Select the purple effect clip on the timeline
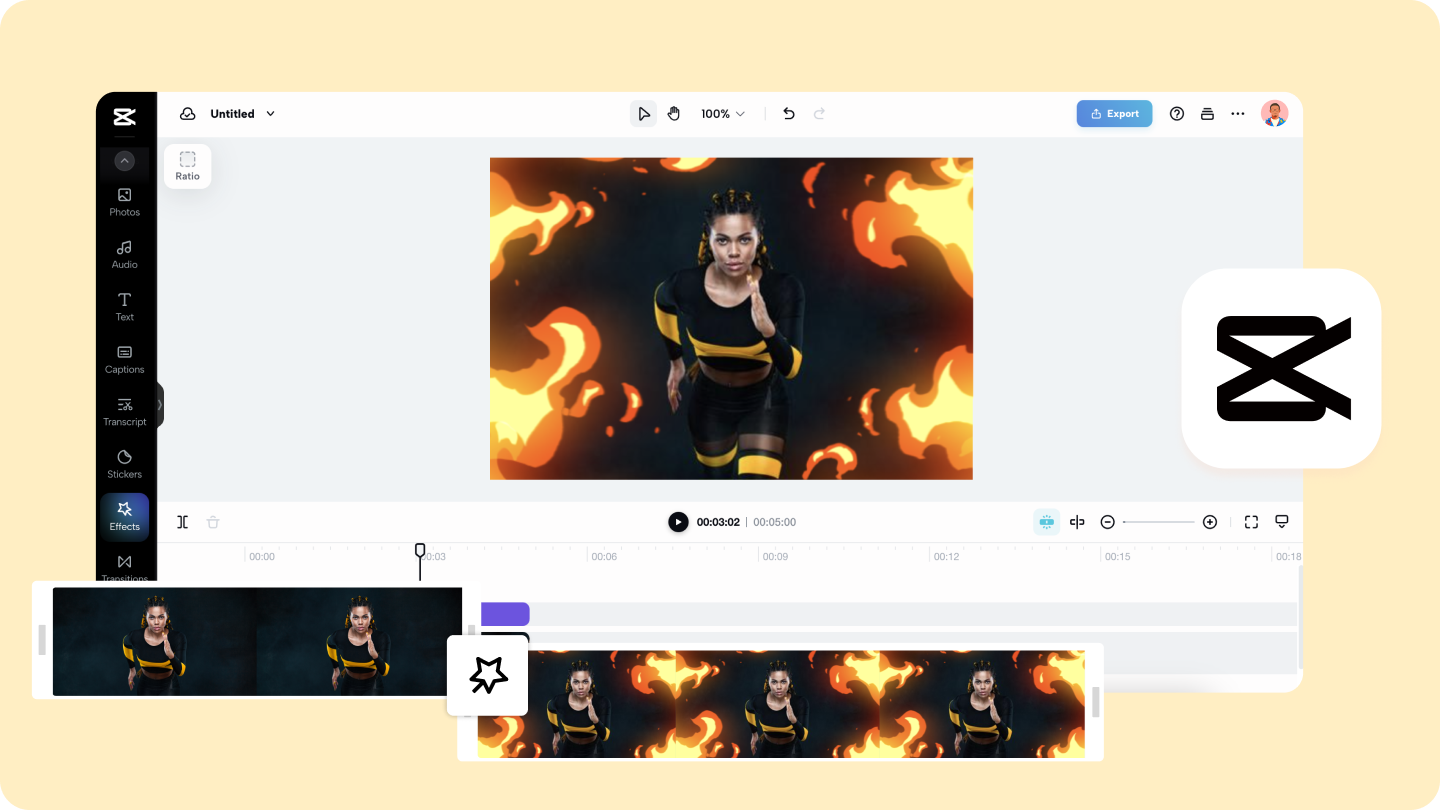Screen dimensions: 1440x810 click(x=505, y=614)
